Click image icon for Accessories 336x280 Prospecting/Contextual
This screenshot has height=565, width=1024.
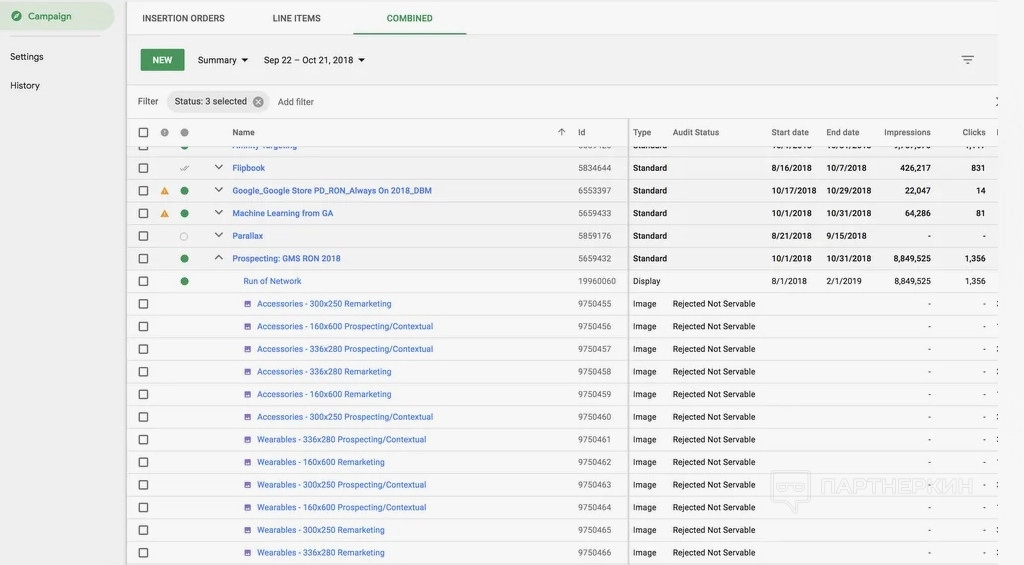pyautogui.click(x=248, y=349)
